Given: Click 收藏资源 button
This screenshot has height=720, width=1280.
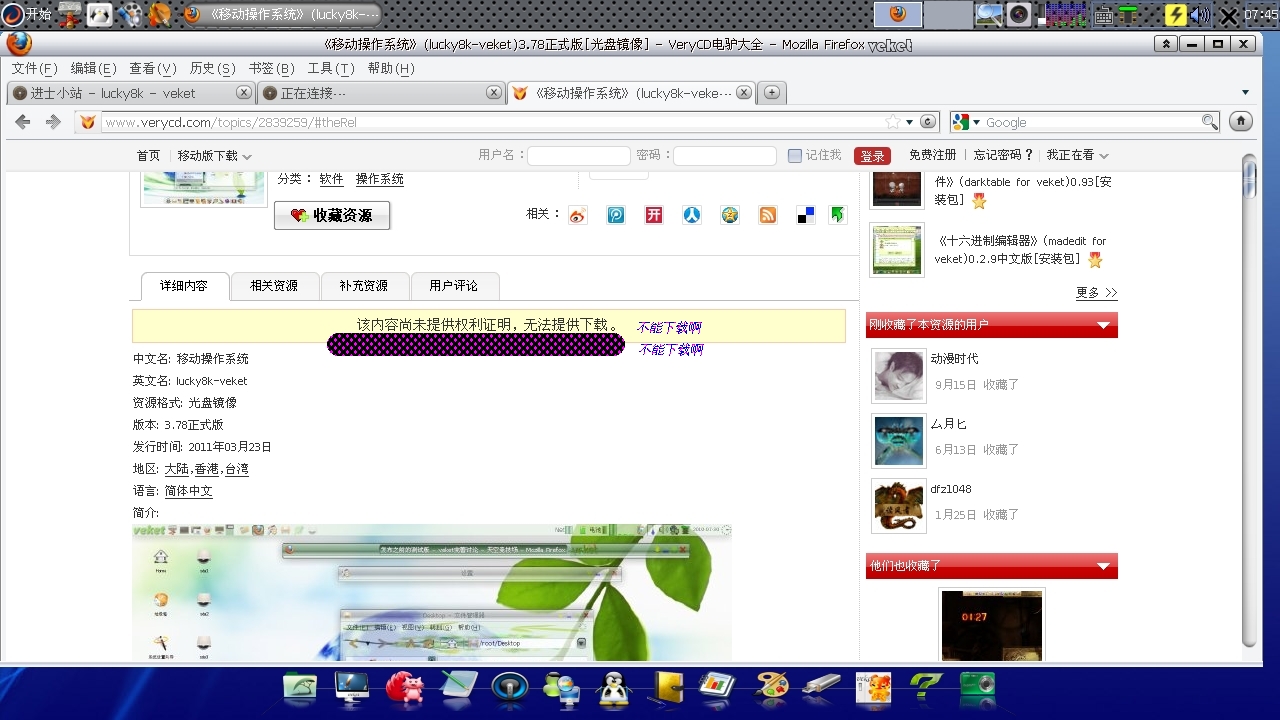Looking at the screenshot, I should tap(332, 215).
